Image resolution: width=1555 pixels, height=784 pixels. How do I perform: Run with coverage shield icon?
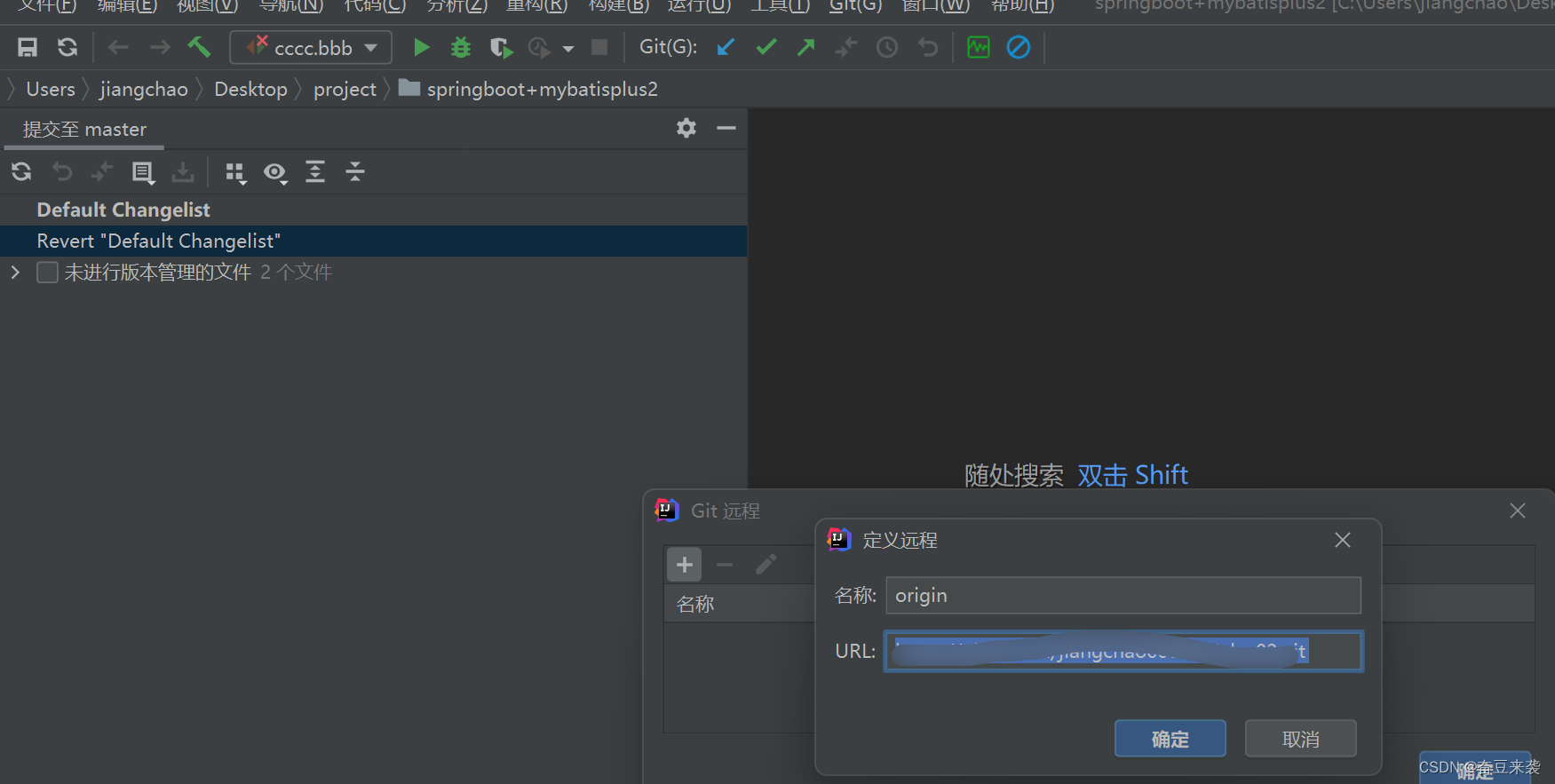click(x=502, y=48)
